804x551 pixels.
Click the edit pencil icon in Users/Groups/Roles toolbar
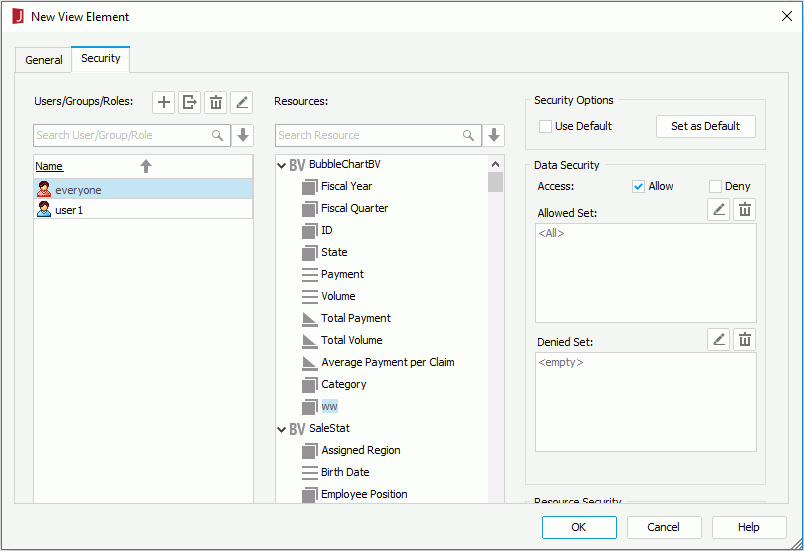pos(242,102)
